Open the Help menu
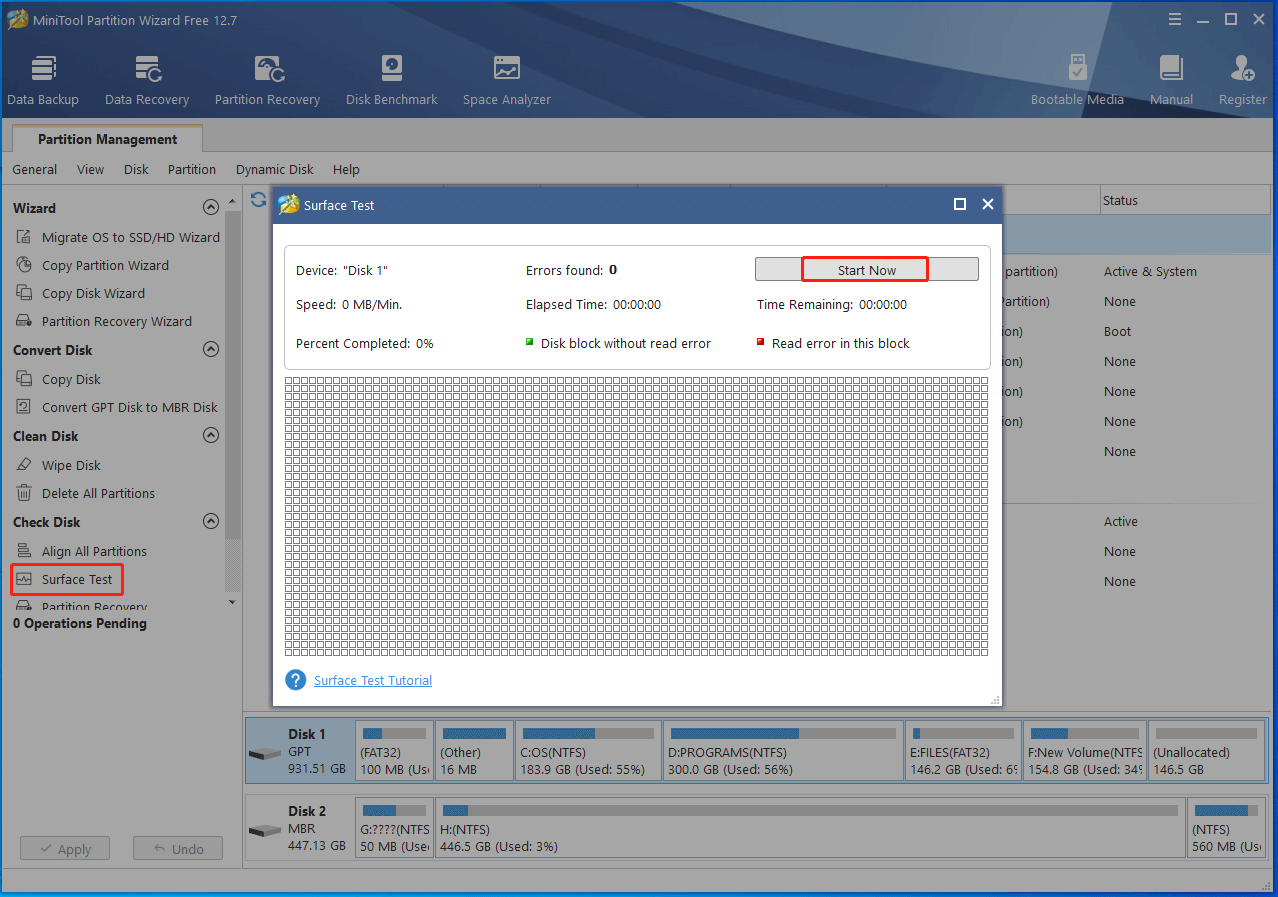1278x897 pixels. point(346,169)
